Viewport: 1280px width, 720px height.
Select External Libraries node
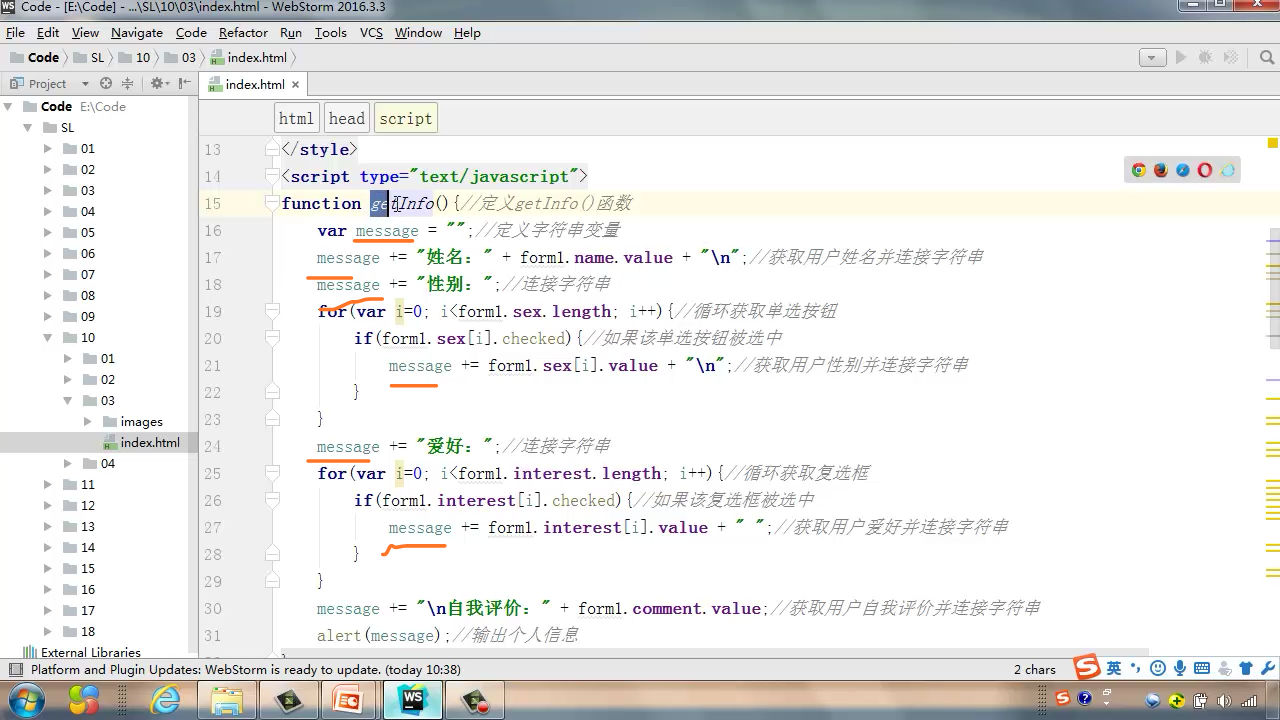80,652
